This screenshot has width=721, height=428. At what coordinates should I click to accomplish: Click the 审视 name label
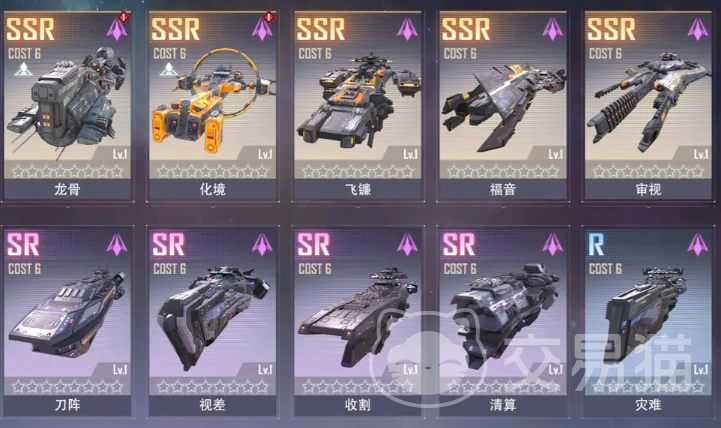648,189
